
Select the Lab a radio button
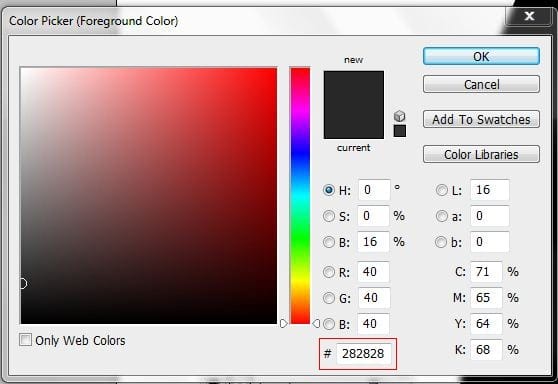click(442, 216)
